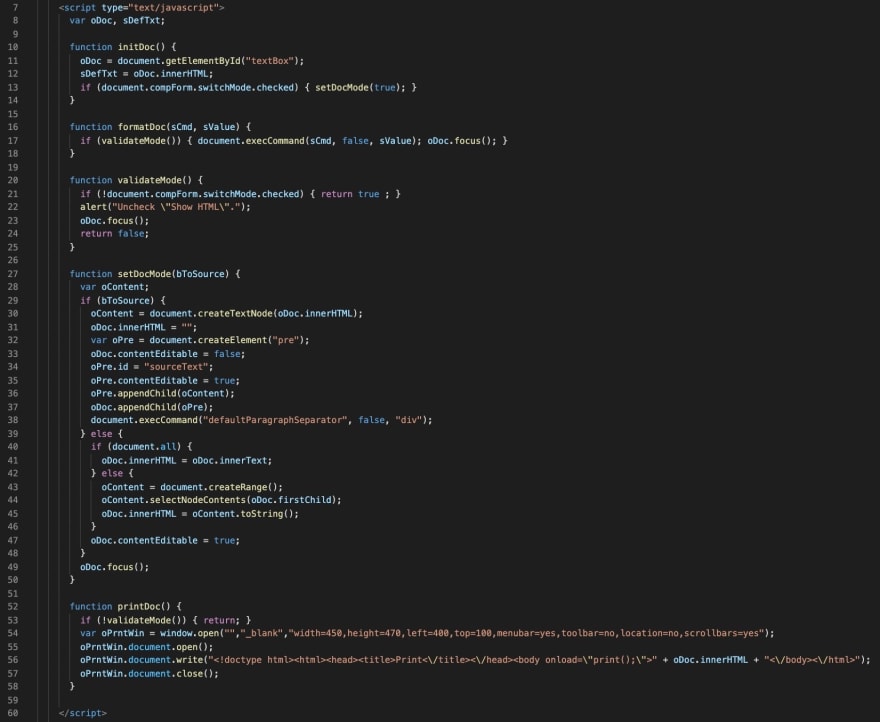The height and width of the screenshot is (722, 880).
Task: Click 'if (!validateMode()) { return; }' line
Action: (x=166, y=620)
